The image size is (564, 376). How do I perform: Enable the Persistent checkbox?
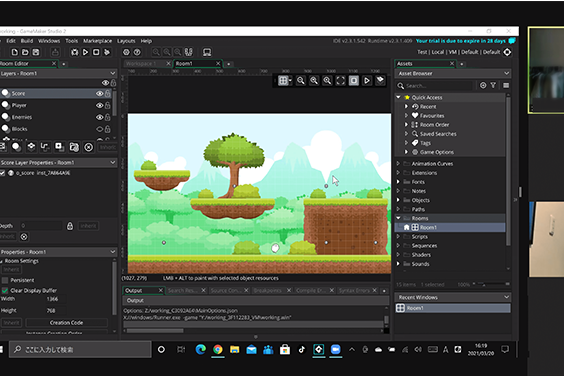[x=5, y=280]
